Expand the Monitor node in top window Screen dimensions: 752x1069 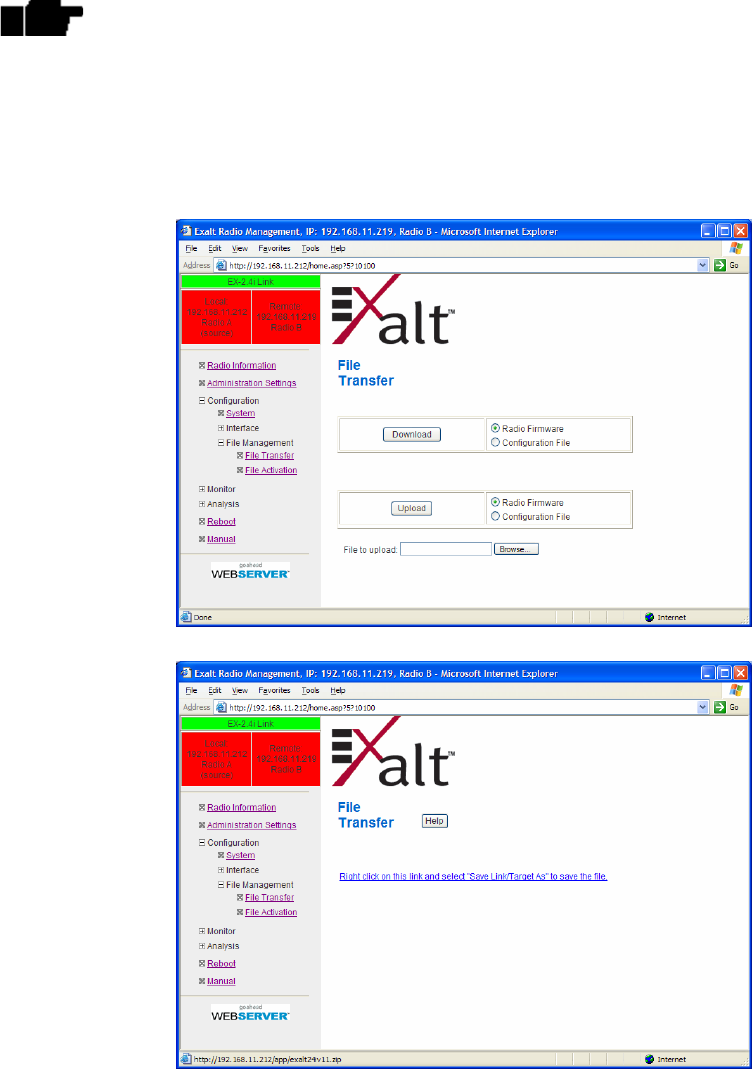point(202,489)
